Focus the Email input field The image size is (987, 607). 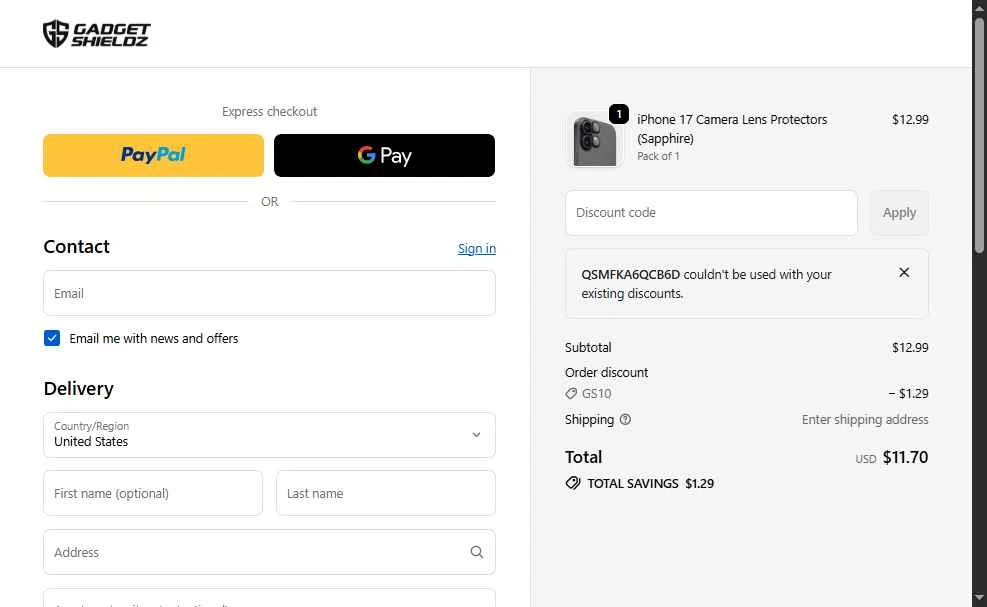pyautogui.click(x=269, y=293)
